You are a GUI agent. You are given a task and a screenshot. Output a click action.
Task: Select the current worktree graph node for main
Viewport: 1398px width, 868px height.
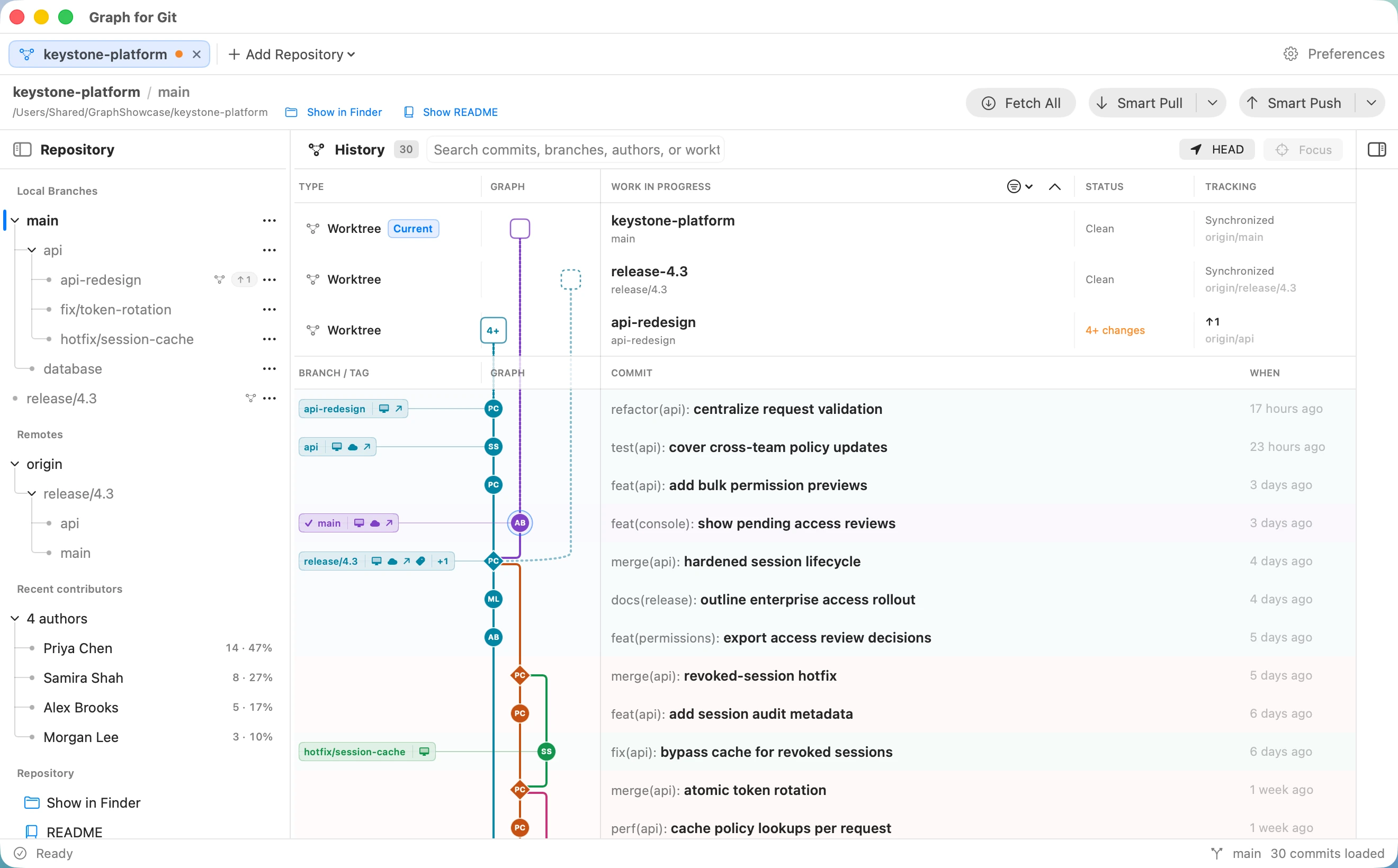[x=520, y=229]
